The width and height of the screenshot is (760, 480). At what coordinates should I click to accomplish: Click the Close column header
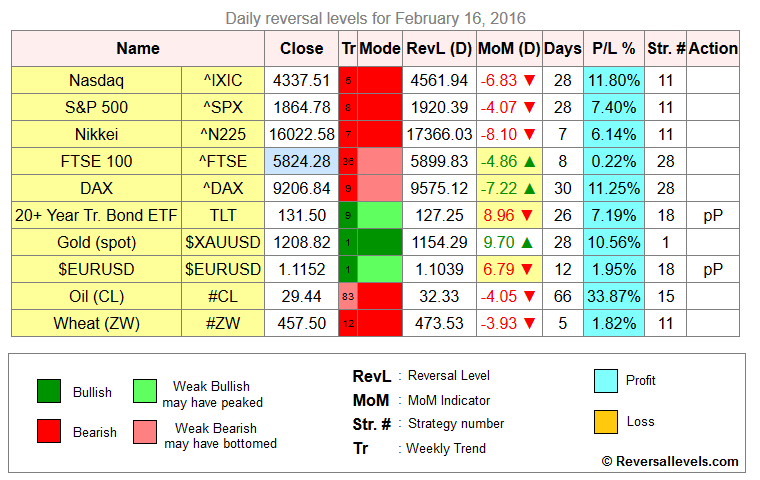[301, 48]
